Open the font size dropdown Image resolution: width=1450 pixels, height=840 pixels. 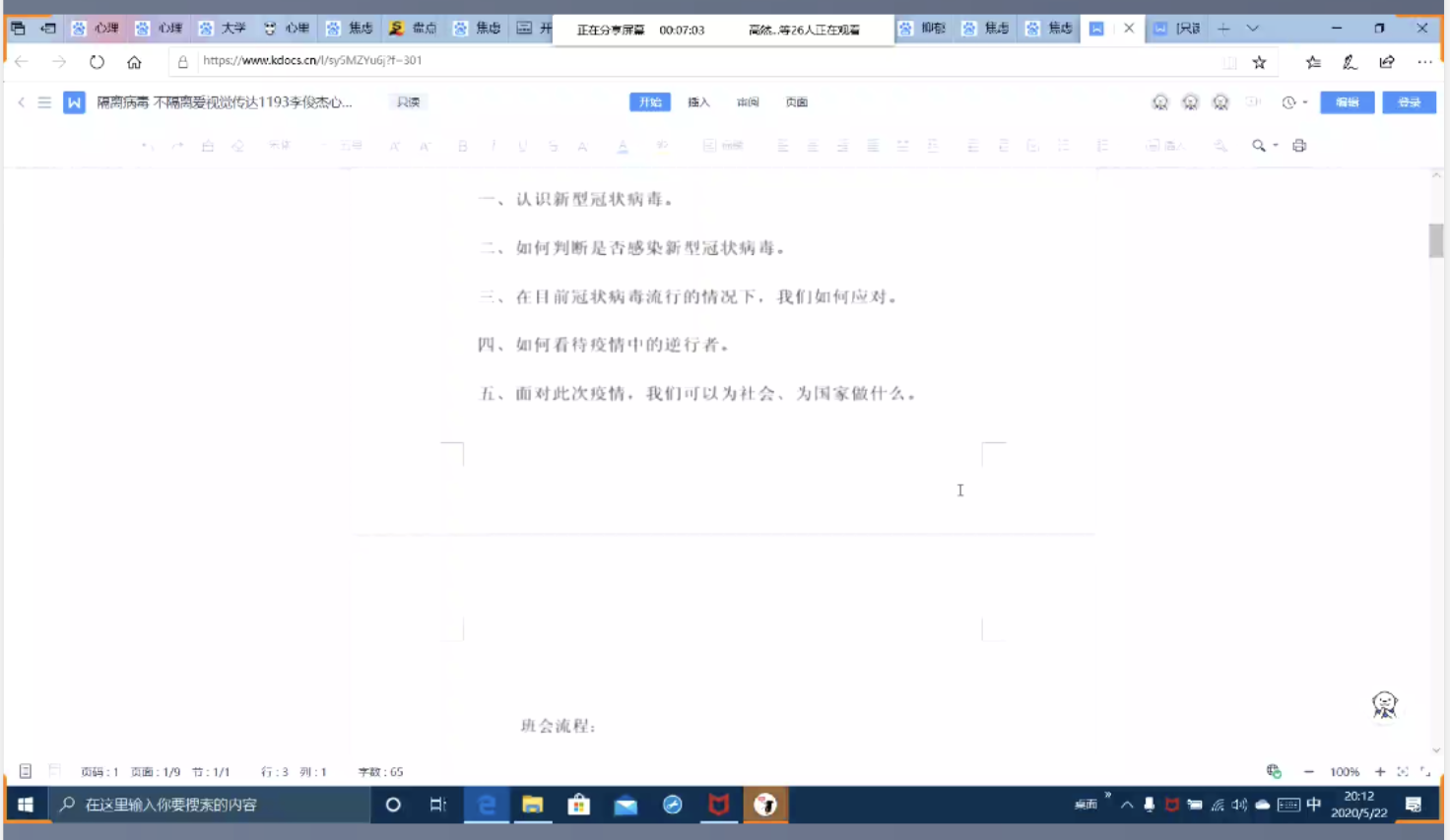[x=350, y=146]
